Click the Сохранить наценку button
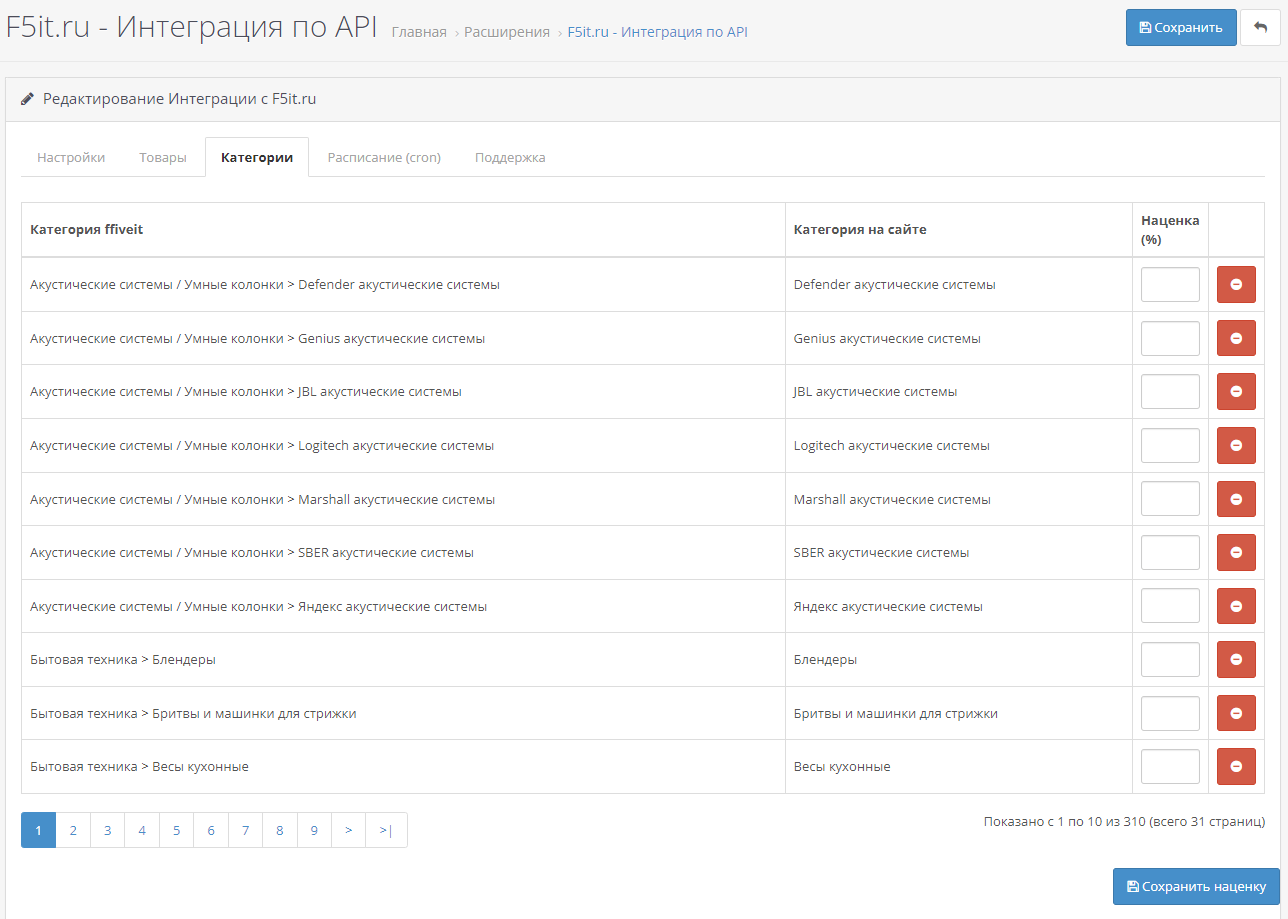The width and height of the screenshot is (1288, 919). pyautogui.click(x=1196, y=886)
